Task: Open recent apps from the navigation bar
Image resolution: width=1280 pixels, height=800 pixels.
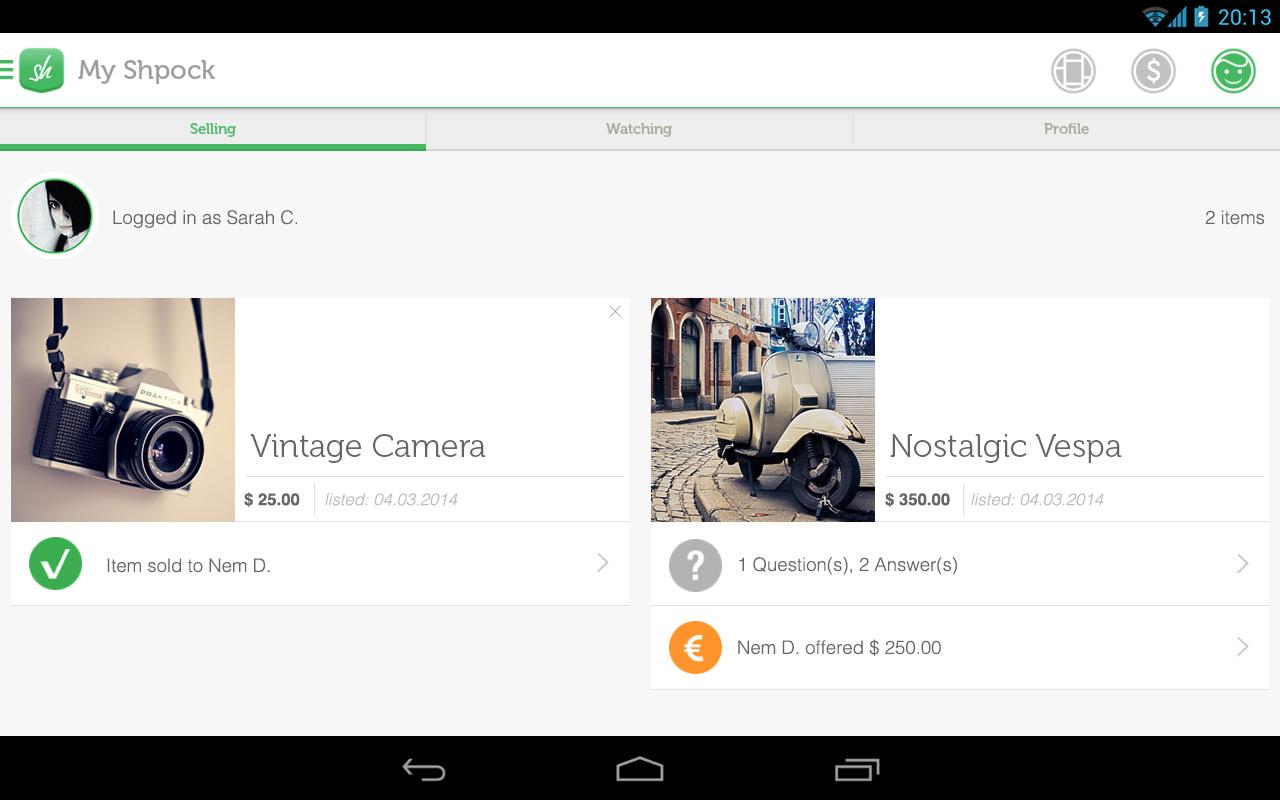Action: pyautogui.click(x=854, y=769)
